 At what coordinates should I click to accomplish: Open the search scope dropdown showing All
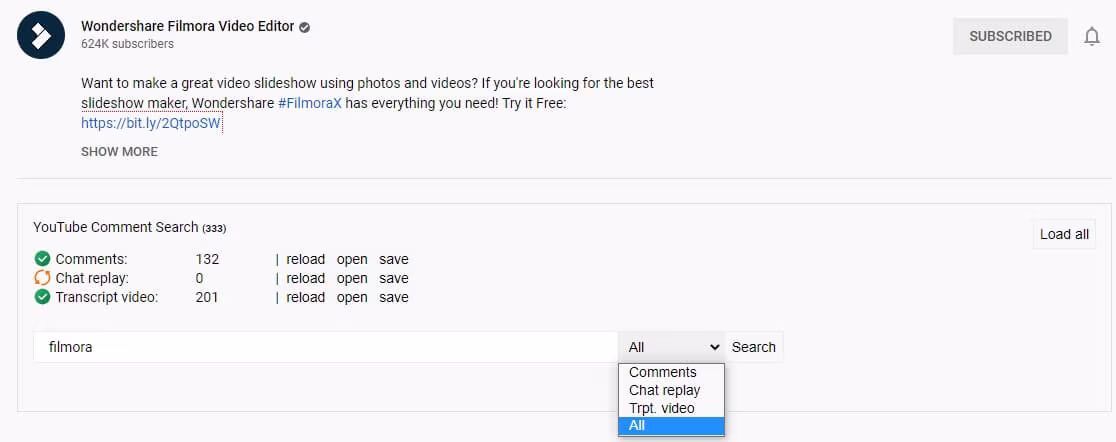point(673,347)
